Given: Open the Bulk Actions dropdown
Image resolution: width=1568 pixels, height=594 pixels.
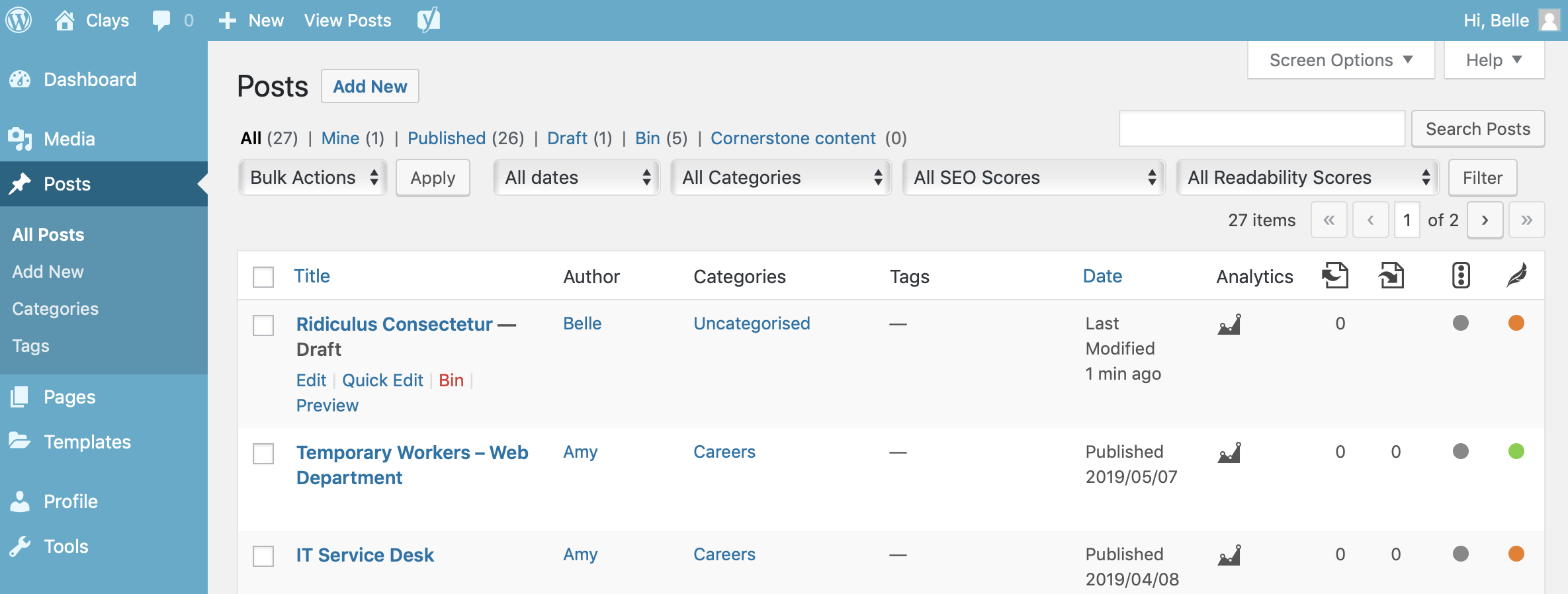Looking at the screenshot, I should pyautogui.click(x=313, y=177).
